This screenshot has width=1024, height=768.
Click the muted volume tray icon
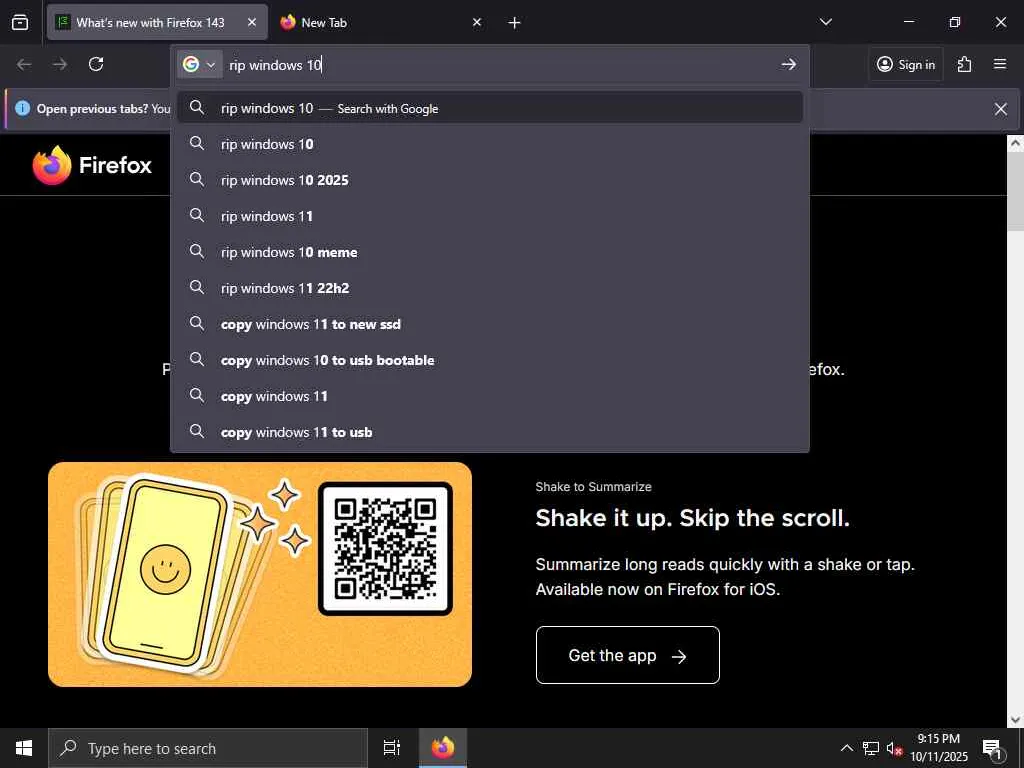pos(894,748)
